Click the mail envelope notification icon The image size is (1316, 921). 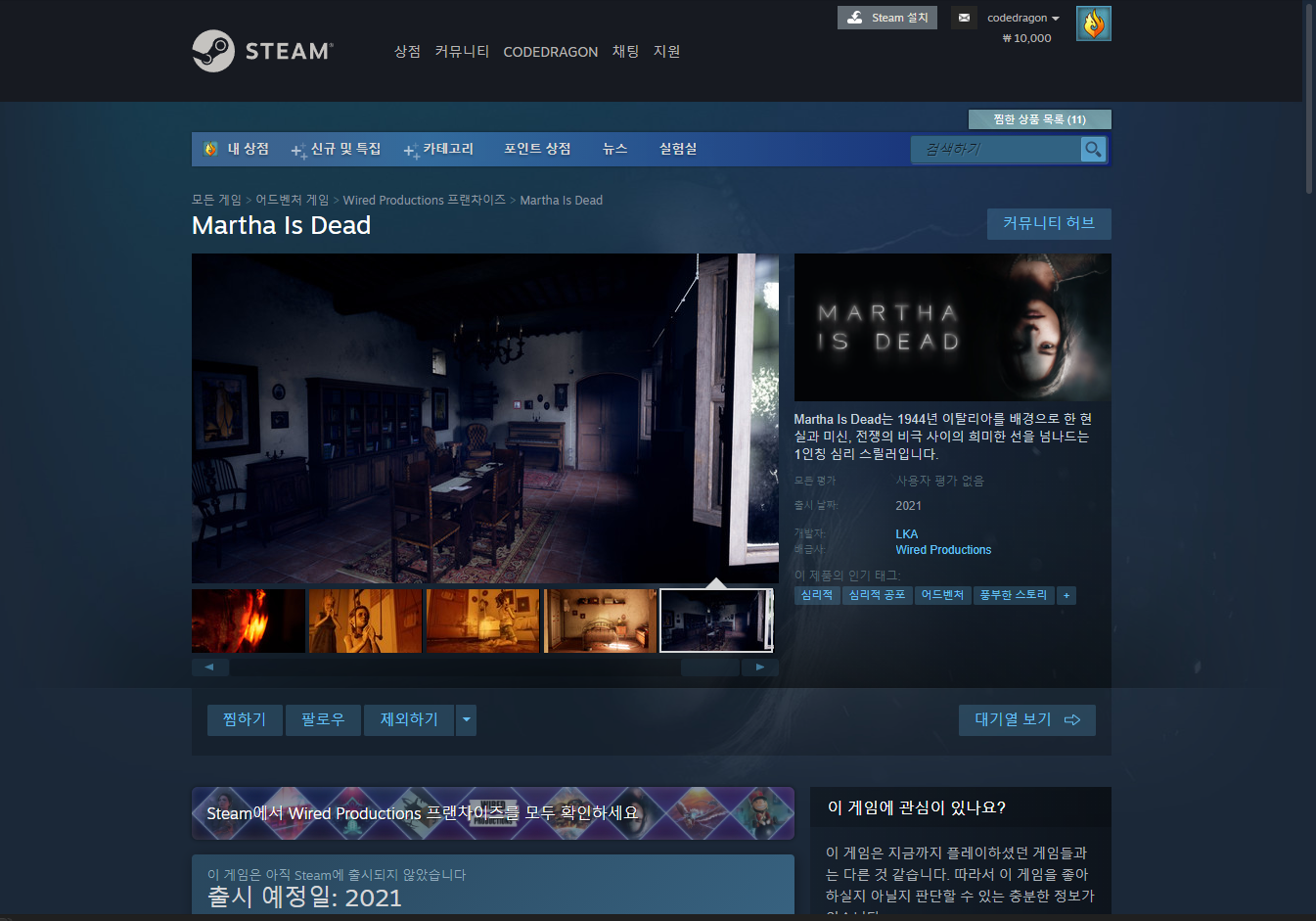click(964, 18)
